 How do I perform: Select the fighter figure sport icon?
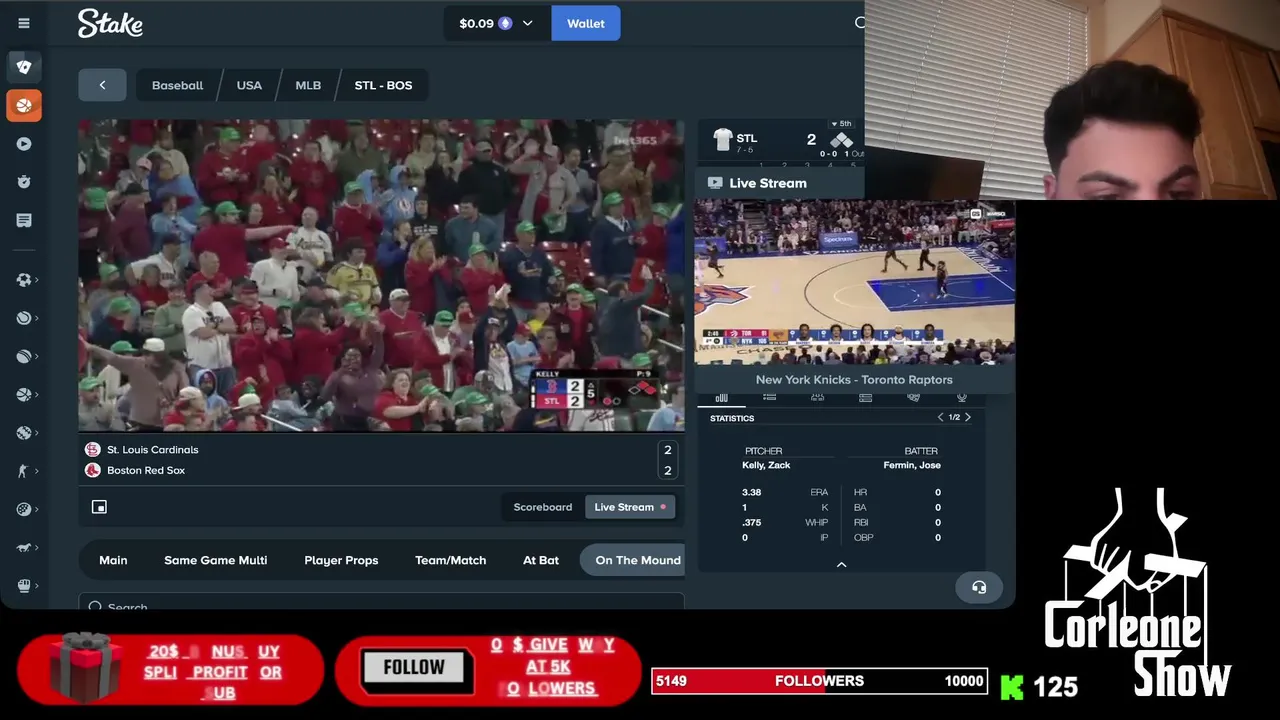coord(24,471)
